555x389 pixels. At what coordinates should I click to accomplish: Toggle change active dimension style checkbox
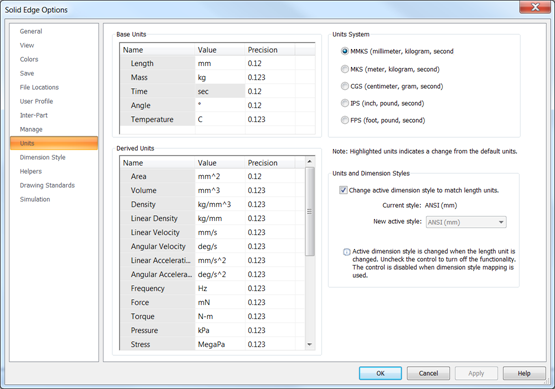[x=343, y=190]
